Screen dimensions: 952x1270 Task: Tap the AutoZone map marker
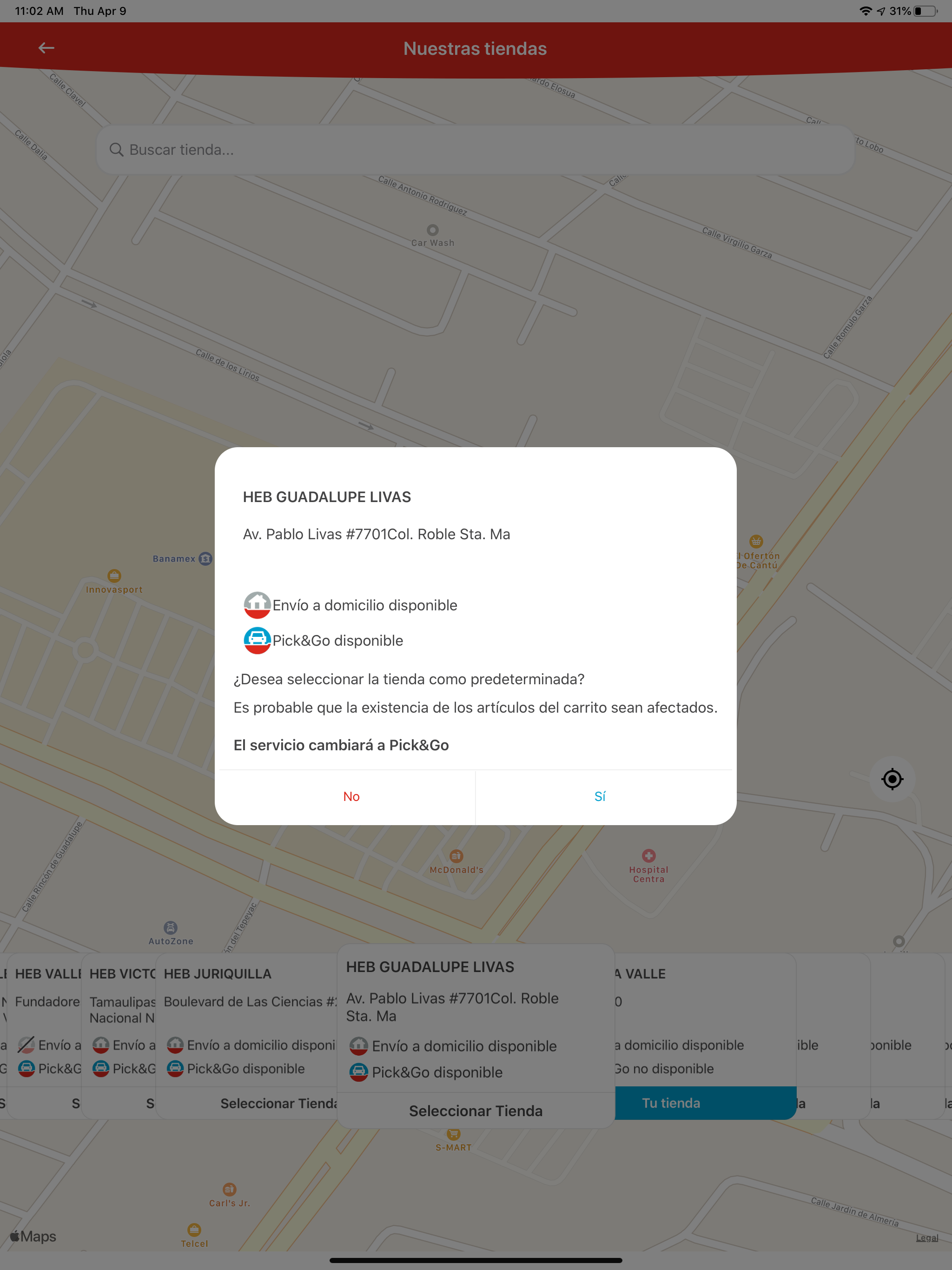[171, 928]
